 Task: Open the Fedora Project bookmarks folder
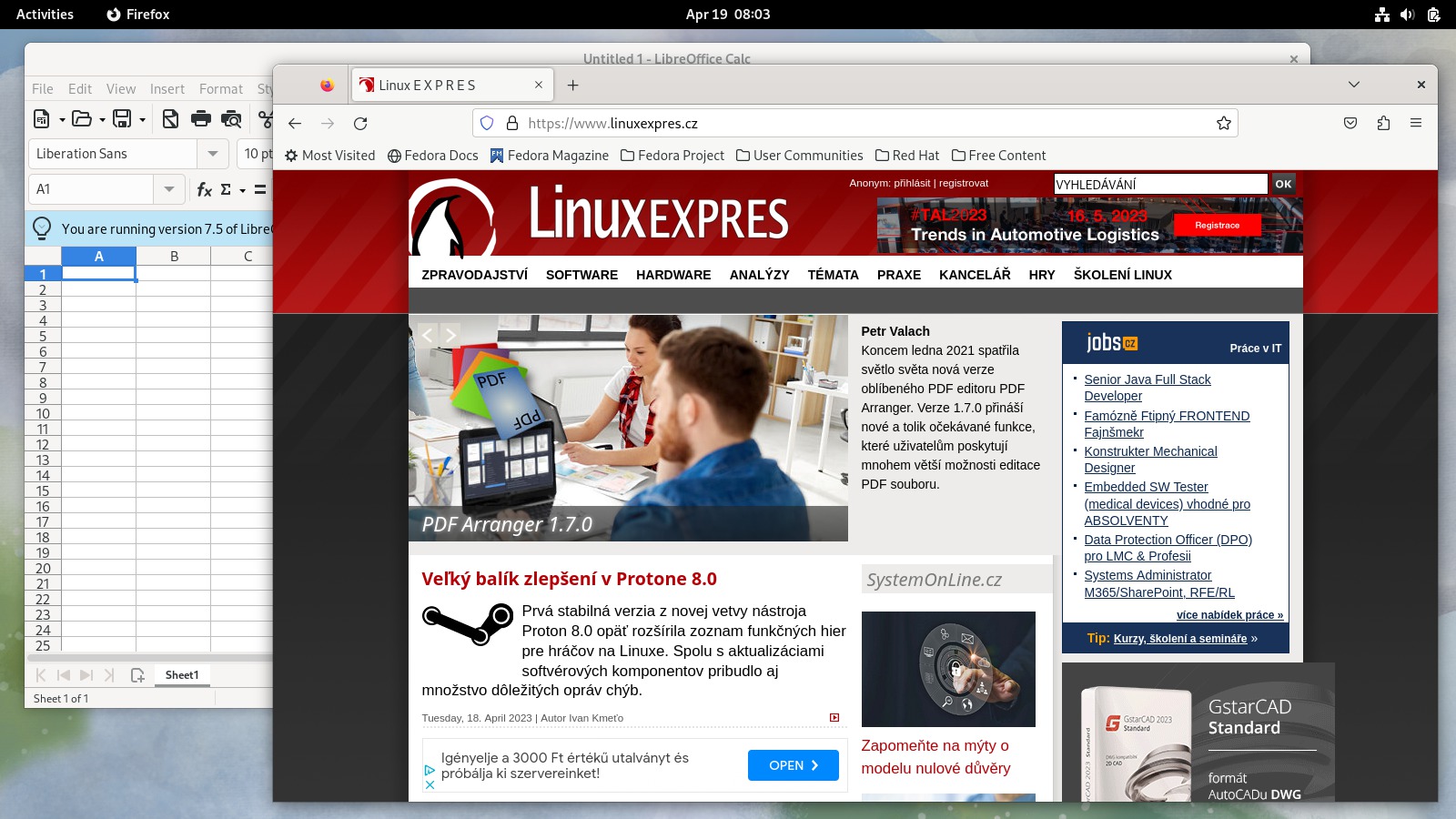(672, 156)
